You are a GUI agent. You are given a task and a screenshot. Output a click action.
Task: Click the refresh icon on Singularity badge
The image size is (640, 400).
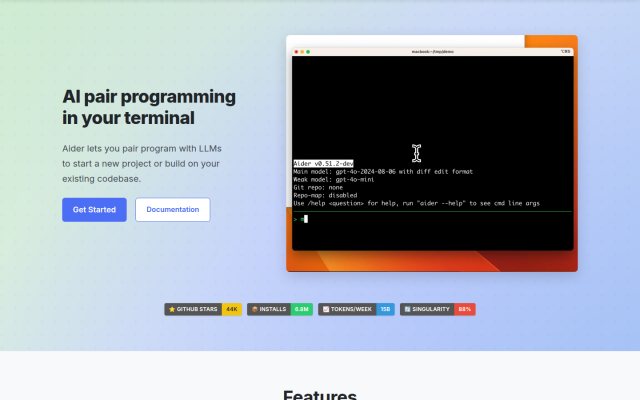coord(407,309)
